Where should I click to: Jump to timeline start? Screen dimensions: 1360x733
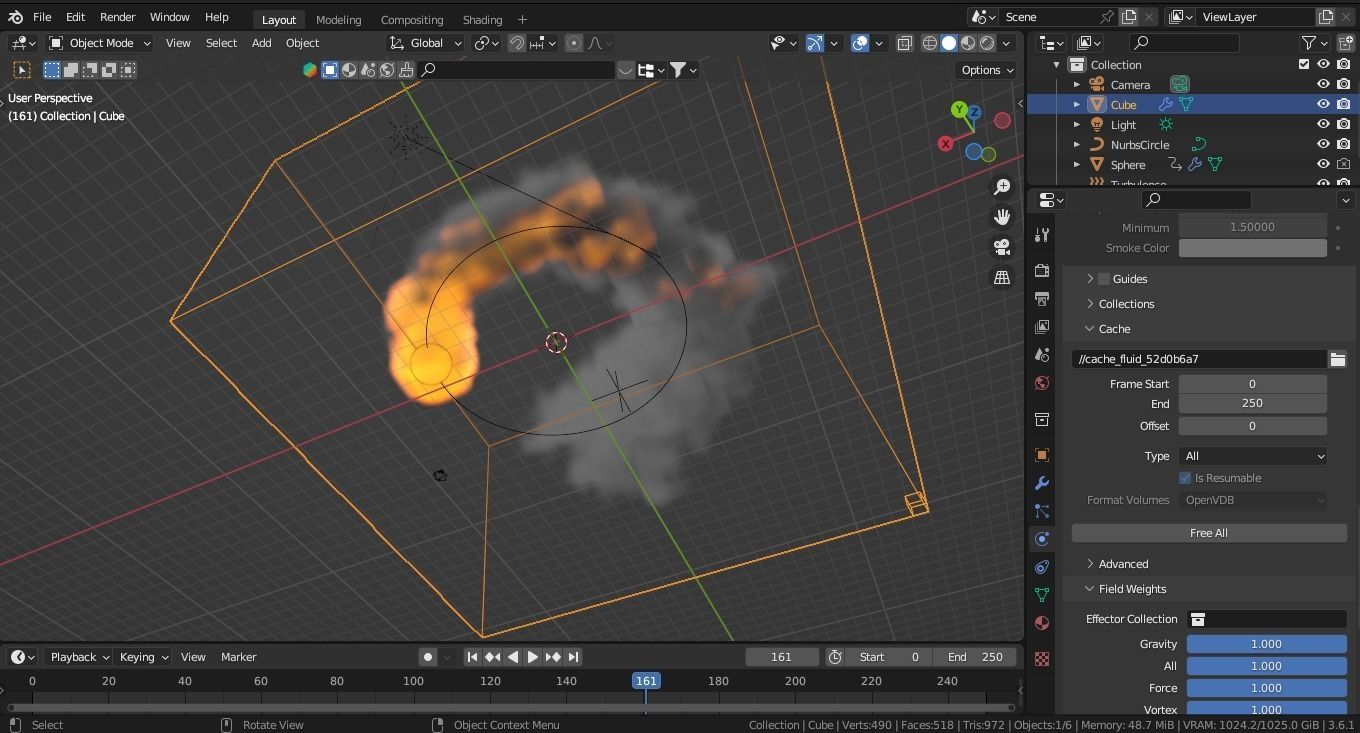tap(472, 657)
